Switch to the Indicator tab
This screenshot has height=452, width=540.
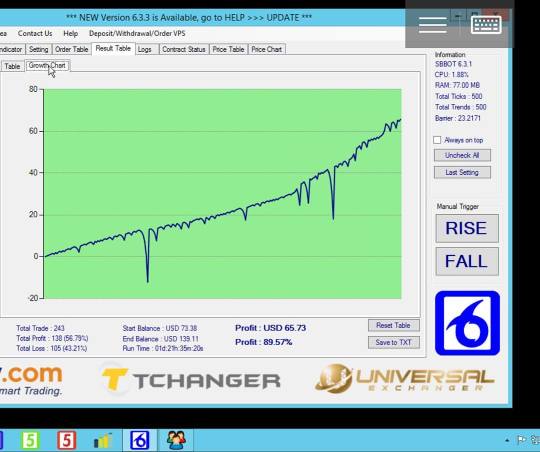[x=11, y=49]
